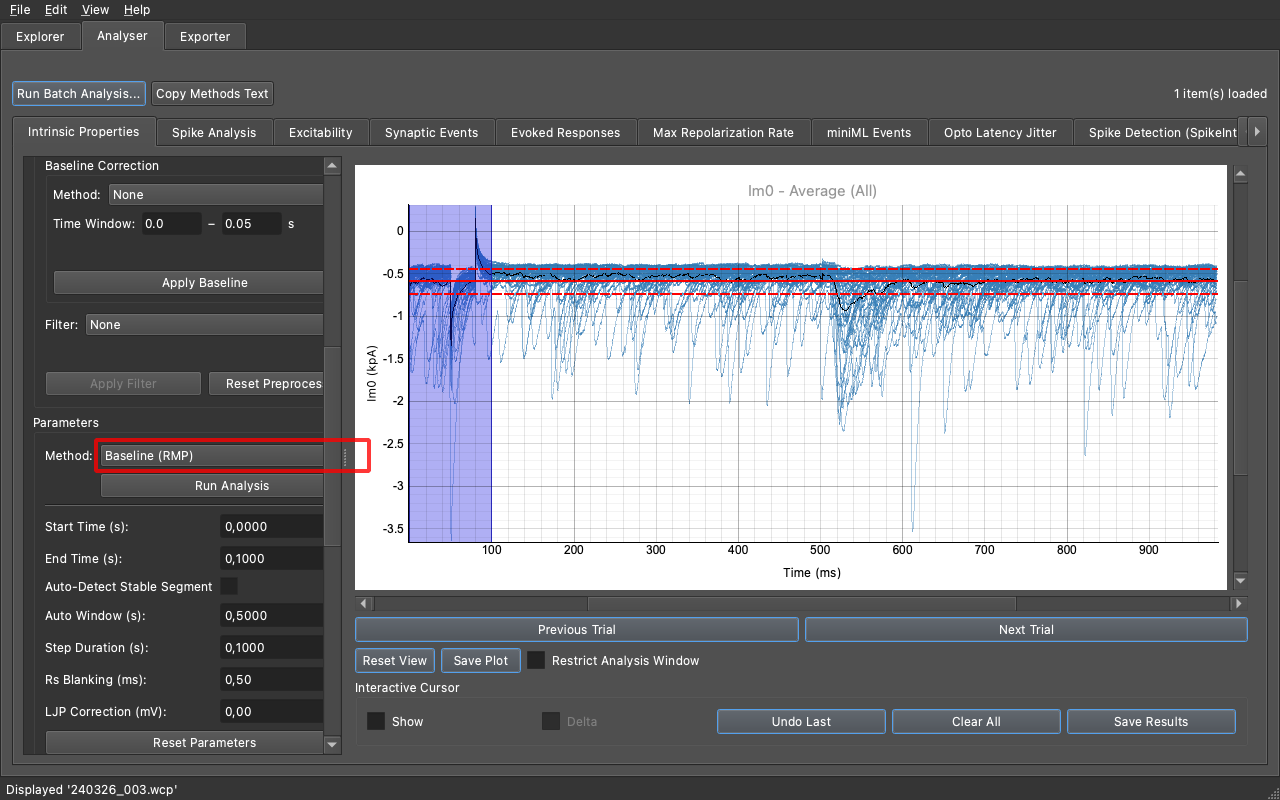Click plot horizontal scrollbar thumb
The image size is (1280, 800).
[802, 604]
